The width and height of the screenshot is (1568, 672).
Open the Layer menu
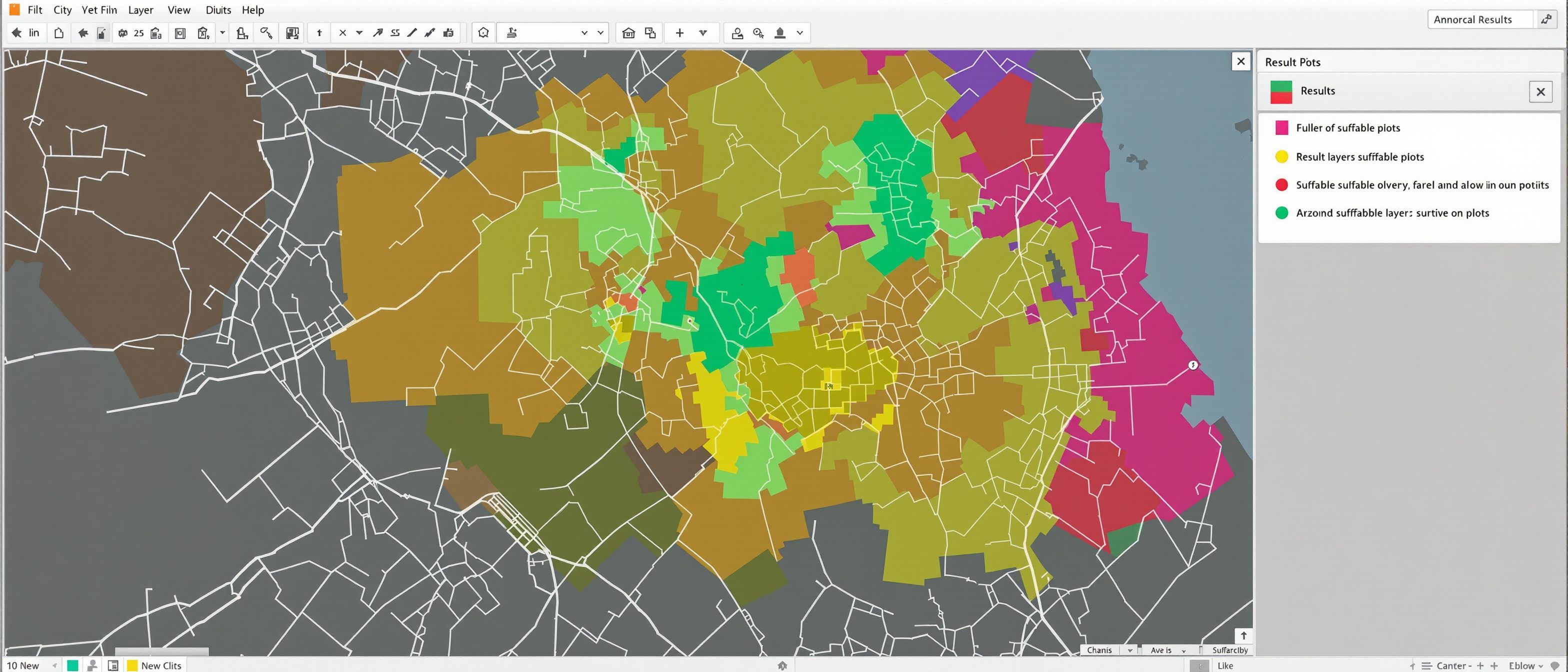pos(140,9)
